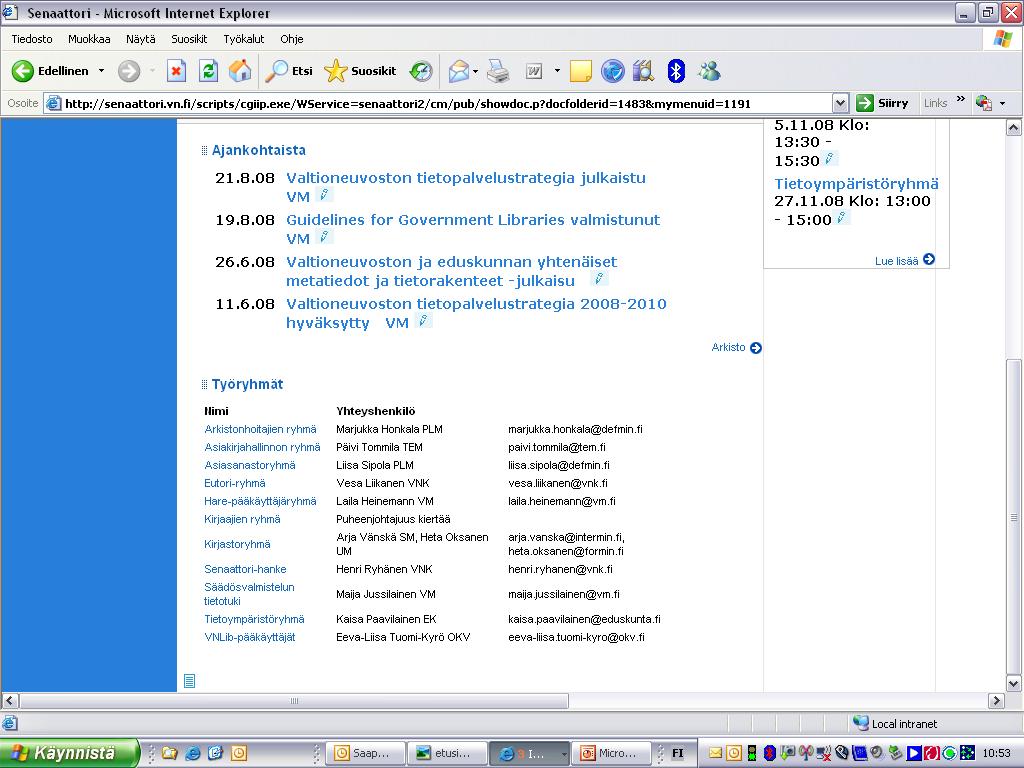Open the Muokkaa menu

(x=89, y=39)
